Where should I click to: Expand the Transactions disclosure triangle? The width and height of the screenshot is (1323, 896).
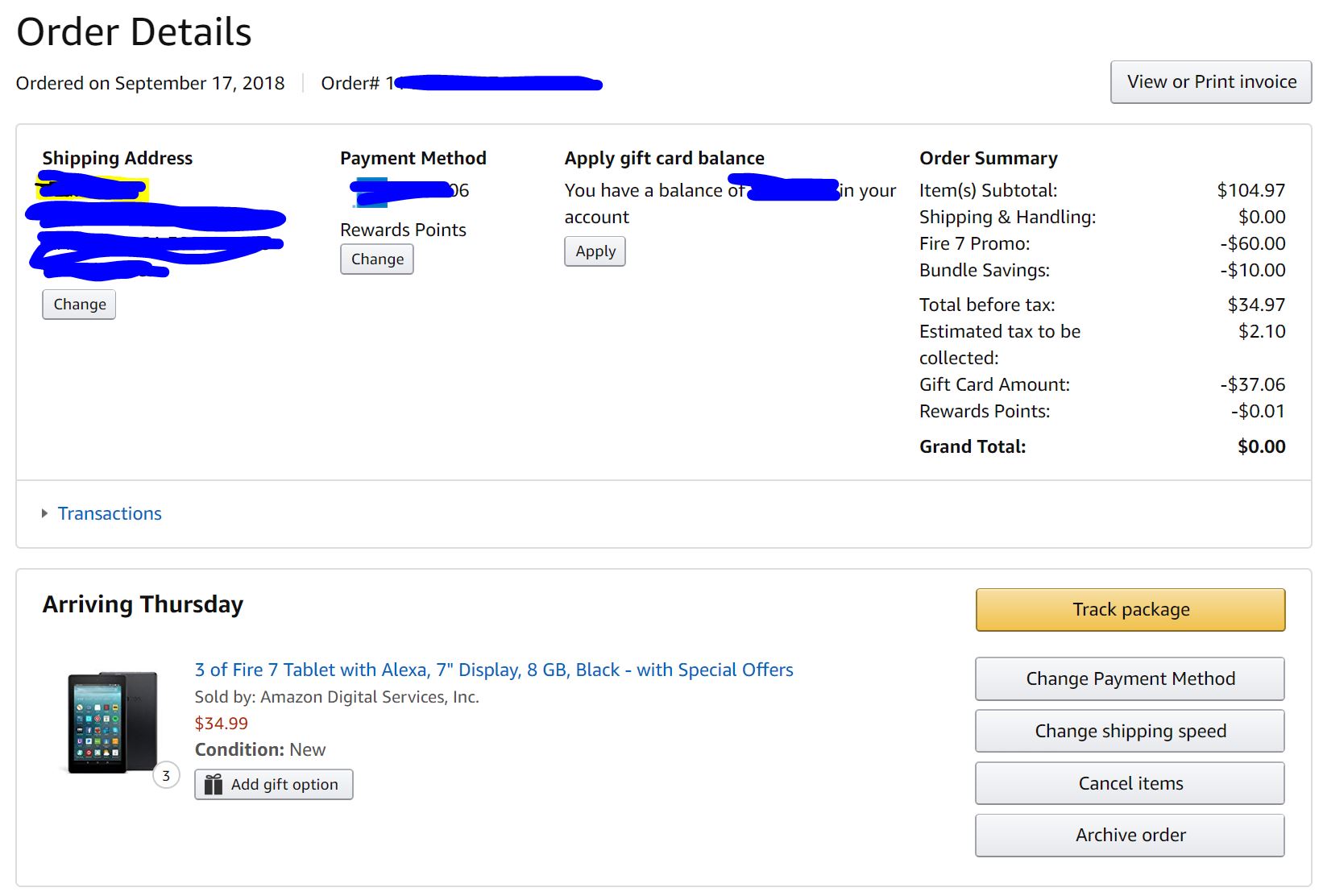(x=45, y=513)
